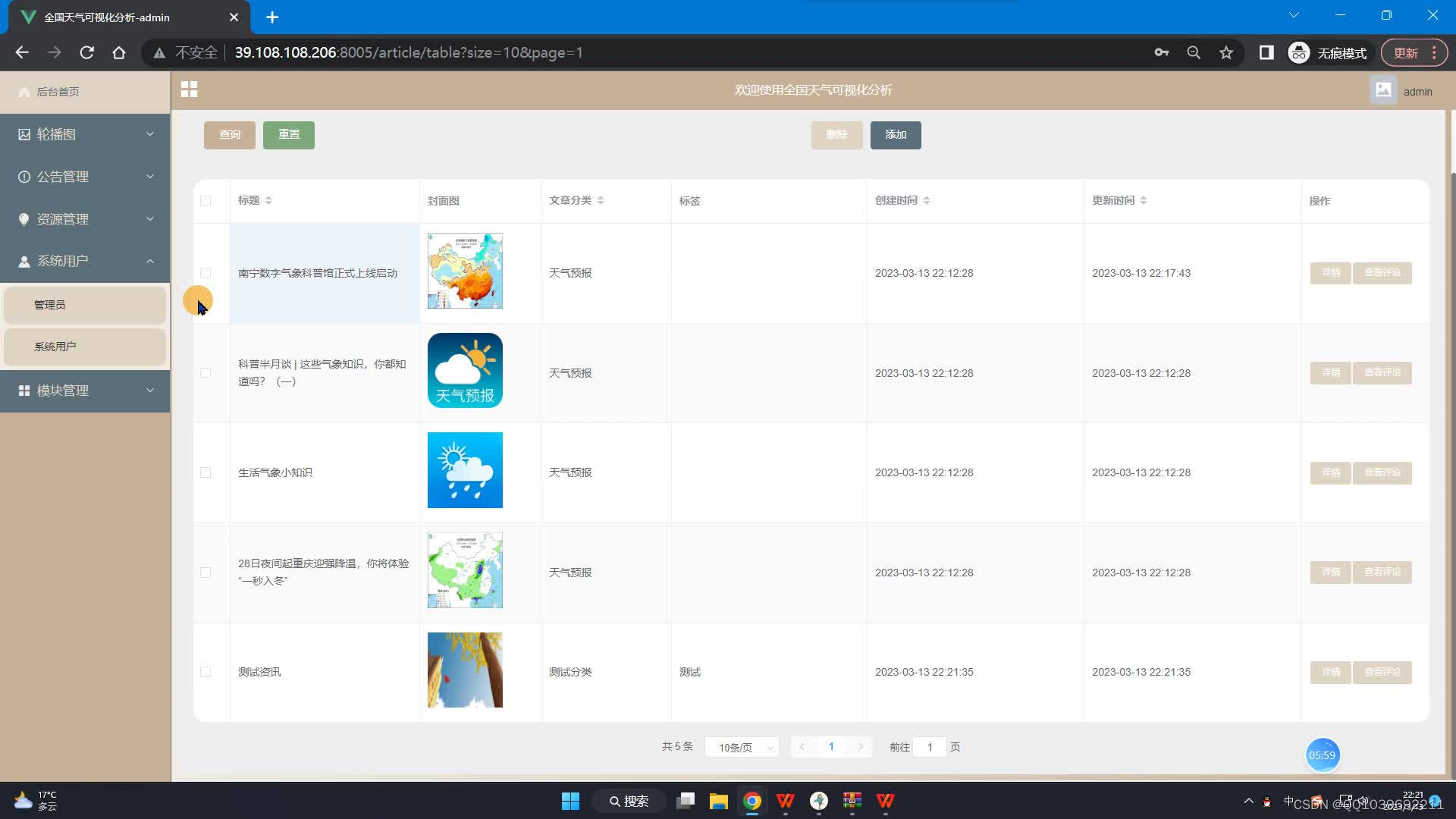This screenshot has height=819, width=1456.
Task: Select the 28日夜间起重庆 row checkbox
Action: coord(206,573)
